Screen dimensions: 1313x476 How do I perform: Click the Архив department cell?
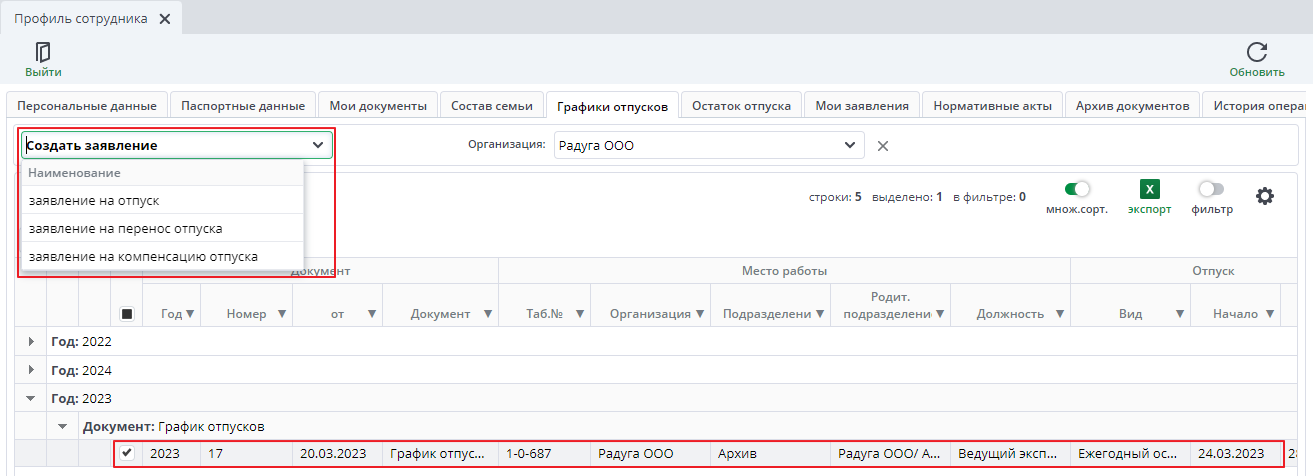point(770,453)
